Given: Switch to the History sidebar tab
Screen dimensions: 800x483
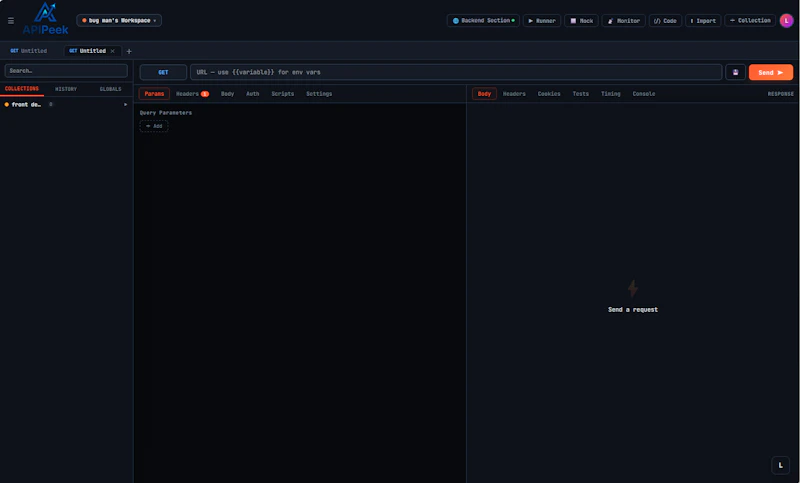Looking at the screenshot, I should 66,89.
